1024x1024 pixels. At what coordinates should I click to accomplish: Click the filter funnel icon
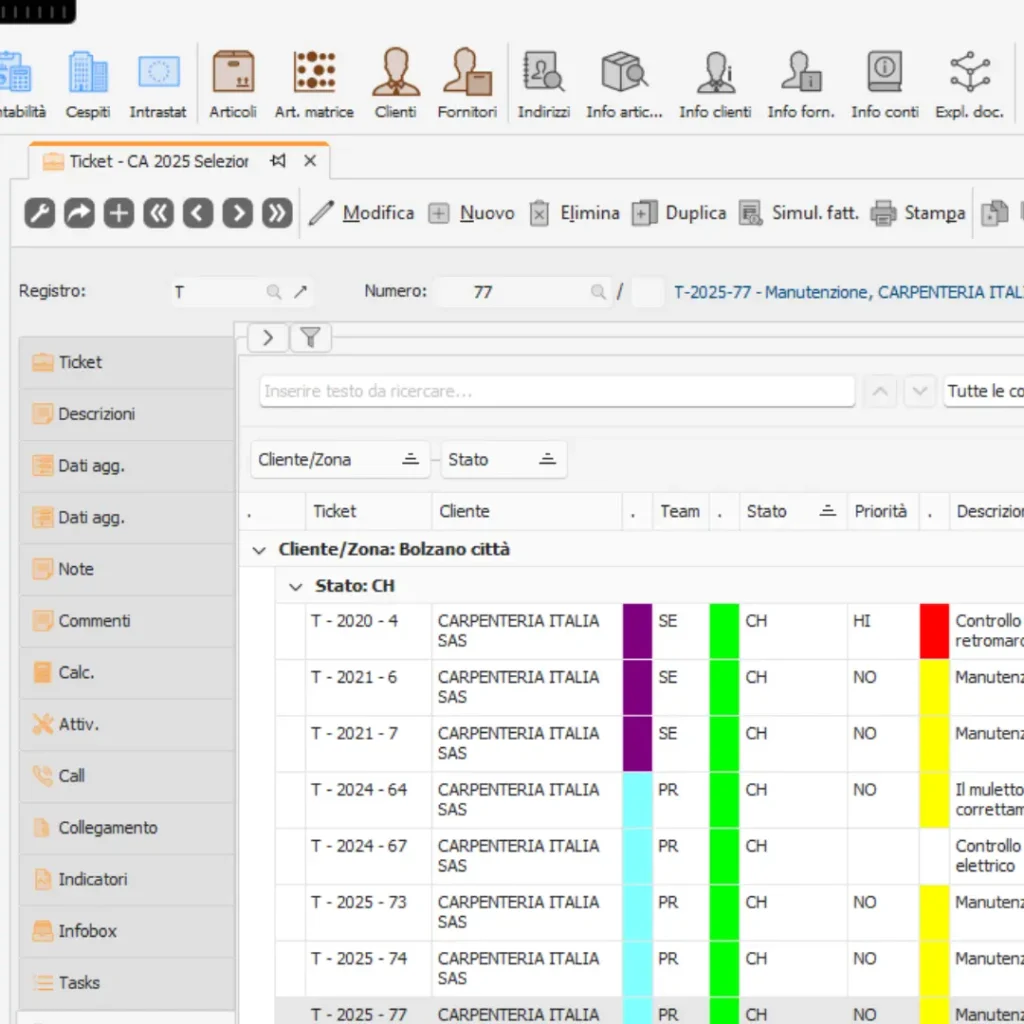[310, 338]
